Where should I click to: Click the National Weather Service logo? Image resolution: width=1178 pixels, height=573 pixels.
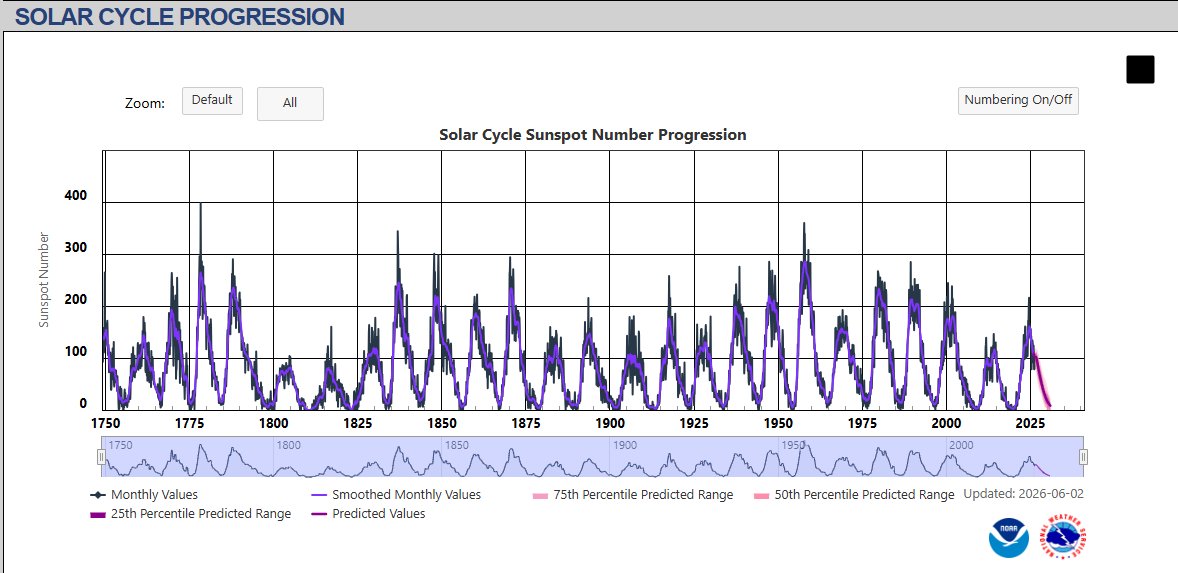[x=1062, y=538]
